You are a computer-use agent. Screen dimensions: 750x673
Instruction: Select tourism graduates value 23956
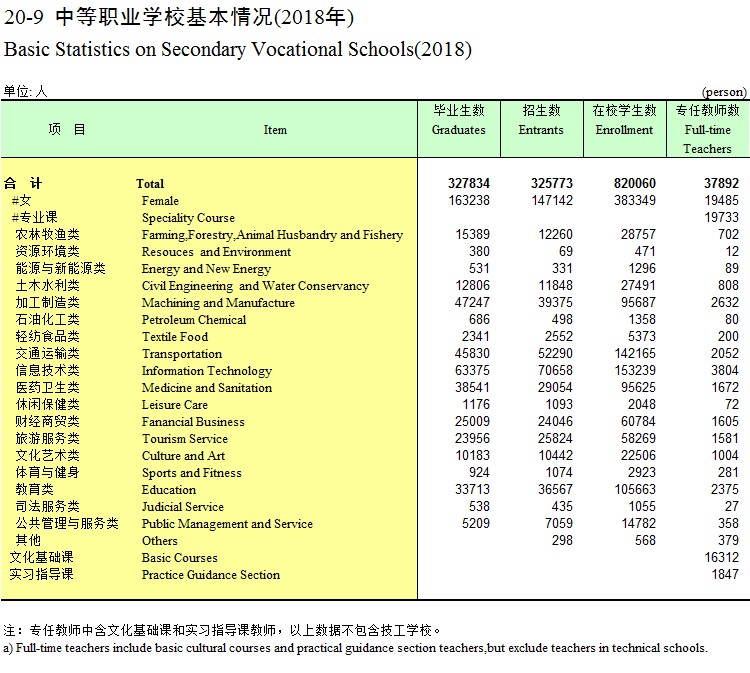point(473,438)
